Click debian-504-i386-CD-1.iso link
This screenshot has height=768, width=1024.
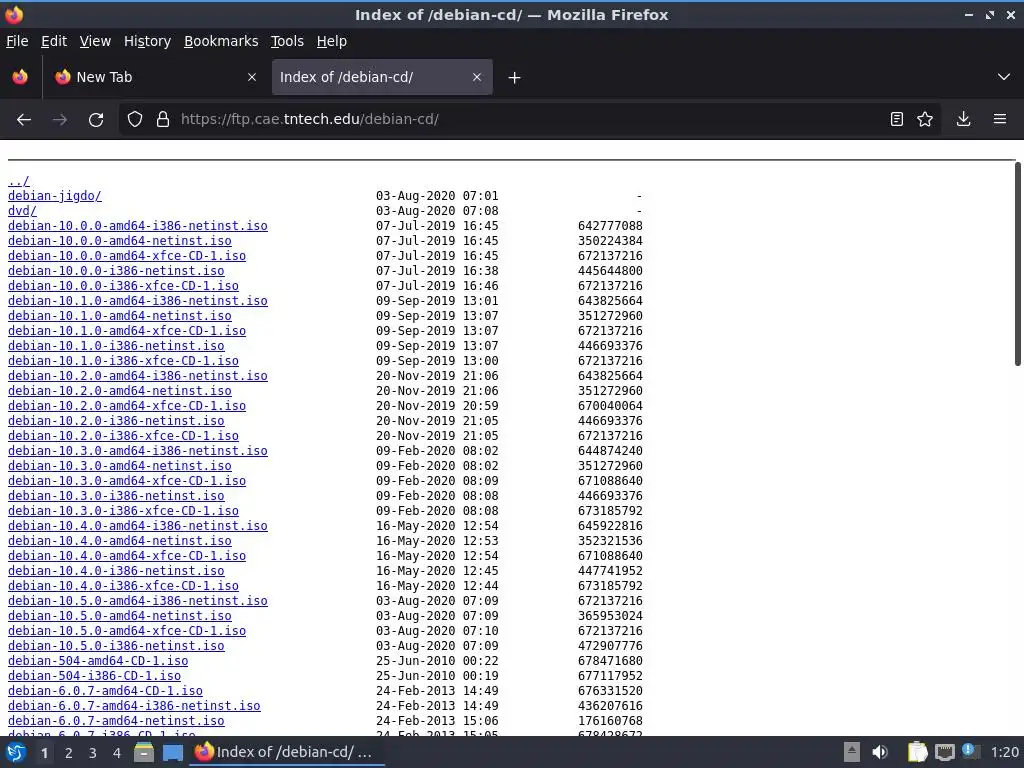tap(95, 677)
